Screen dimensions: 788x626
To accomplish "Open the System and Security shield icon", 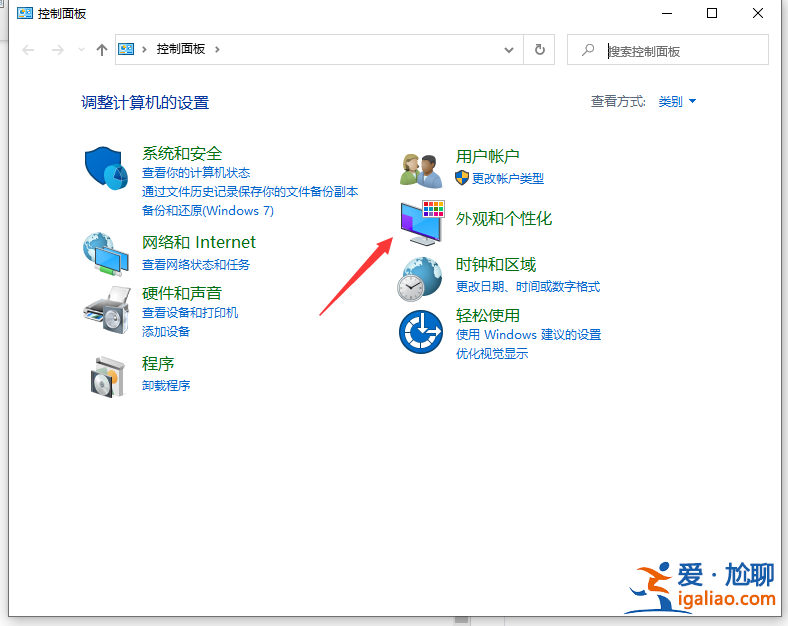I will tap(106, 168).
